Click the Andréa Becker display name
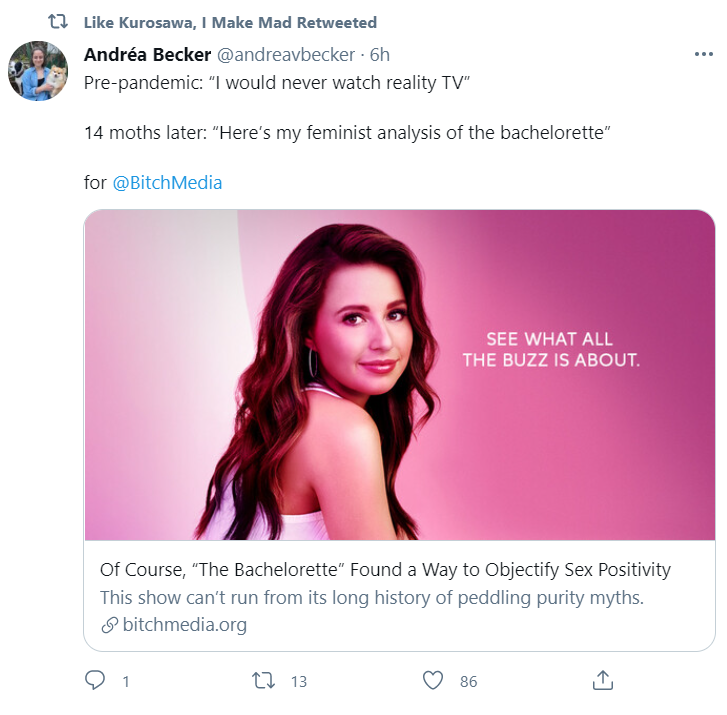Screen dimensions: 727x715 [147, 55]
